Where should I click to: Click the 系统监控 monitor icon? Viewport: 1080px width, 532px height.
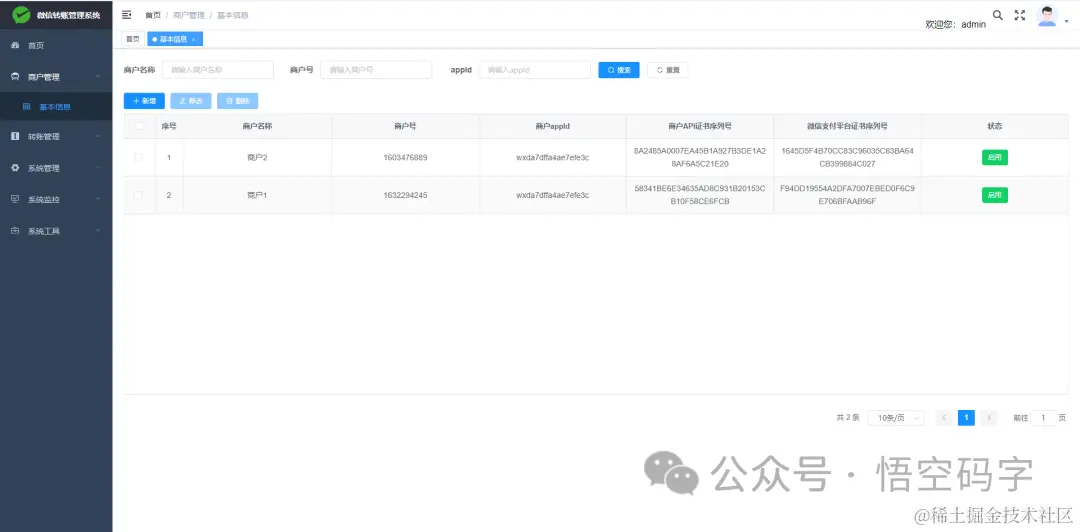pos(15,199)
